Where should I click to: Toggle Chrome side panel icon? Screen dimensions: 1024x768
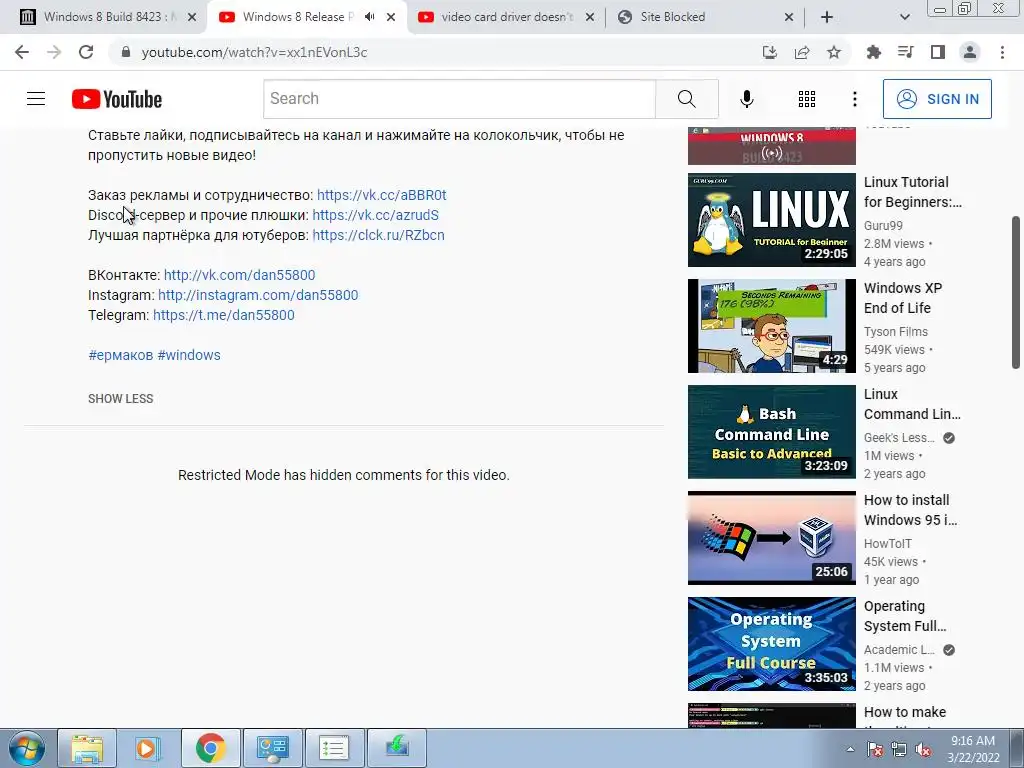click(937, 52)
